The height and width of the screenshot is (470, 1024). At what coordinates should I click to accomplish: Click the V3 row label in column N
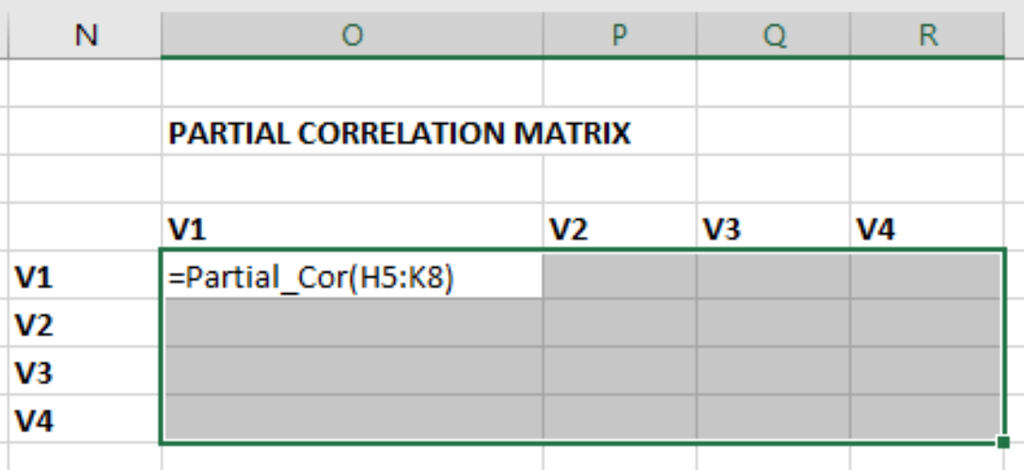tap(85, 373)
